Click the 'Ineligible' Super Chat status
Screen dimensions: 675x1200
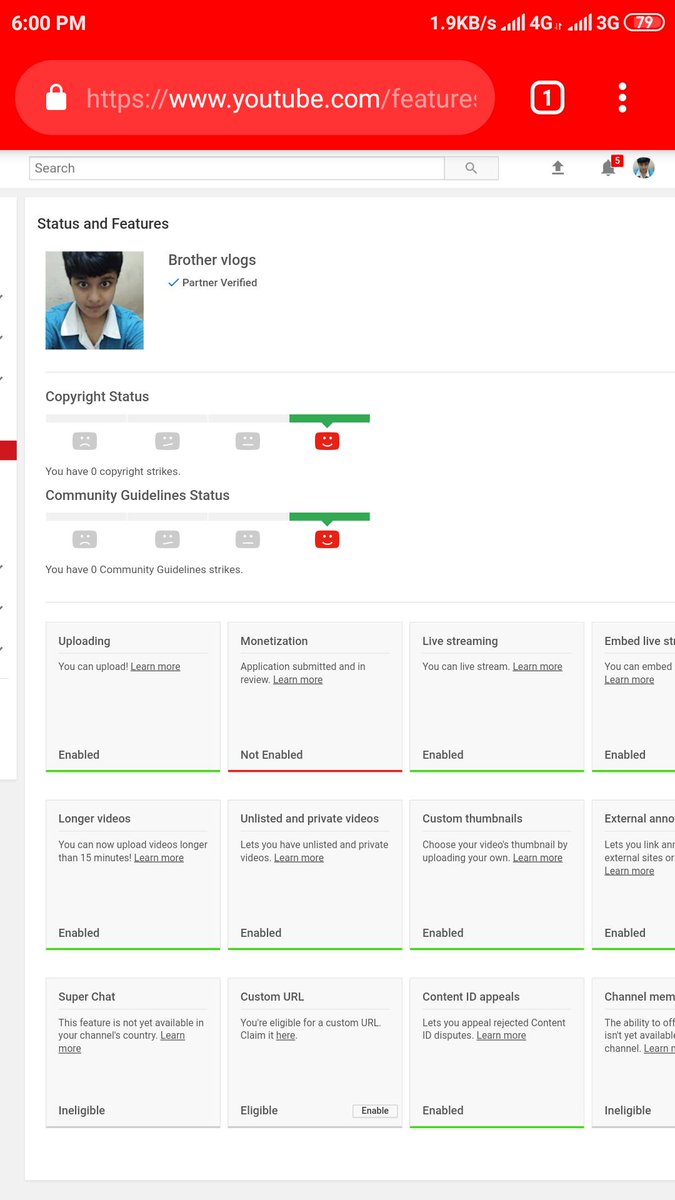click(x=81, y=1111)
